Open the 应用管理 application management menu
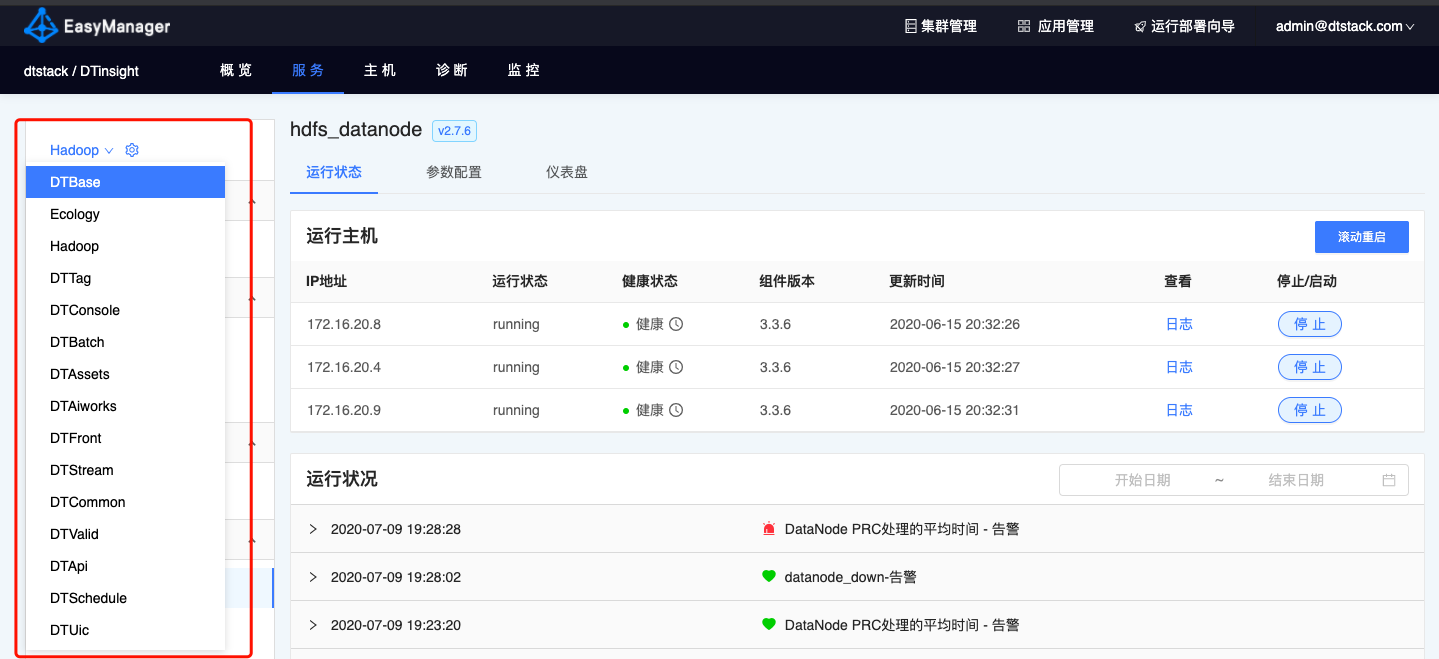This screenshot has width=1439, height=659. pyautogui.click(x=1055, y=26)
